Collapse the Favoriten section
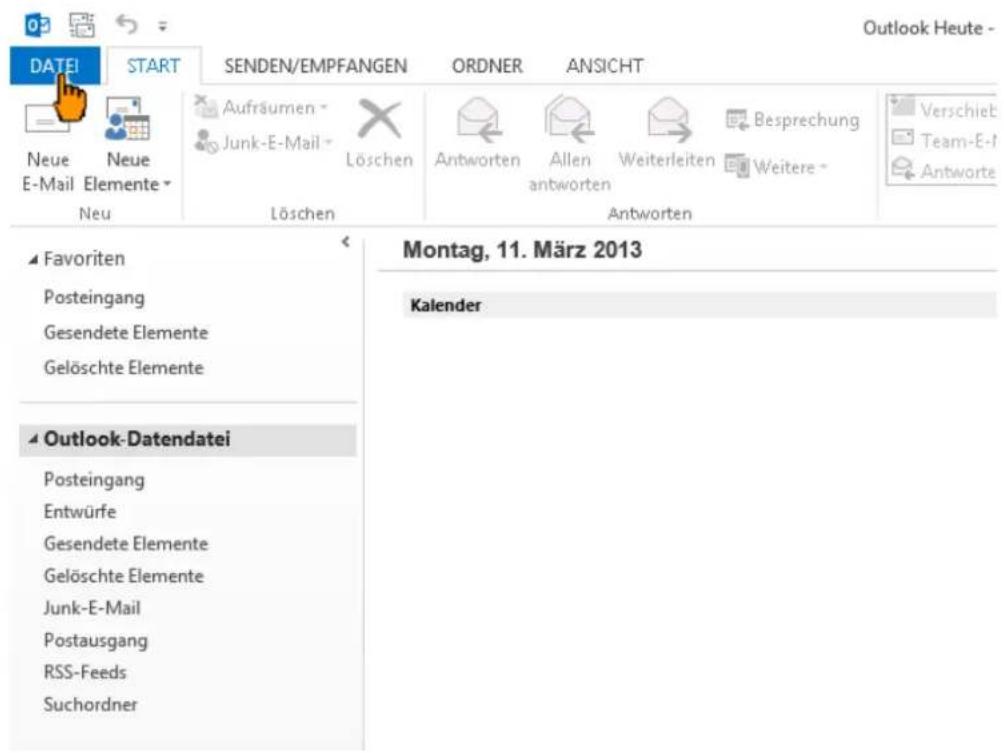Image resolution: width=1004 pixels, height=753 pixels. point(33,259)
